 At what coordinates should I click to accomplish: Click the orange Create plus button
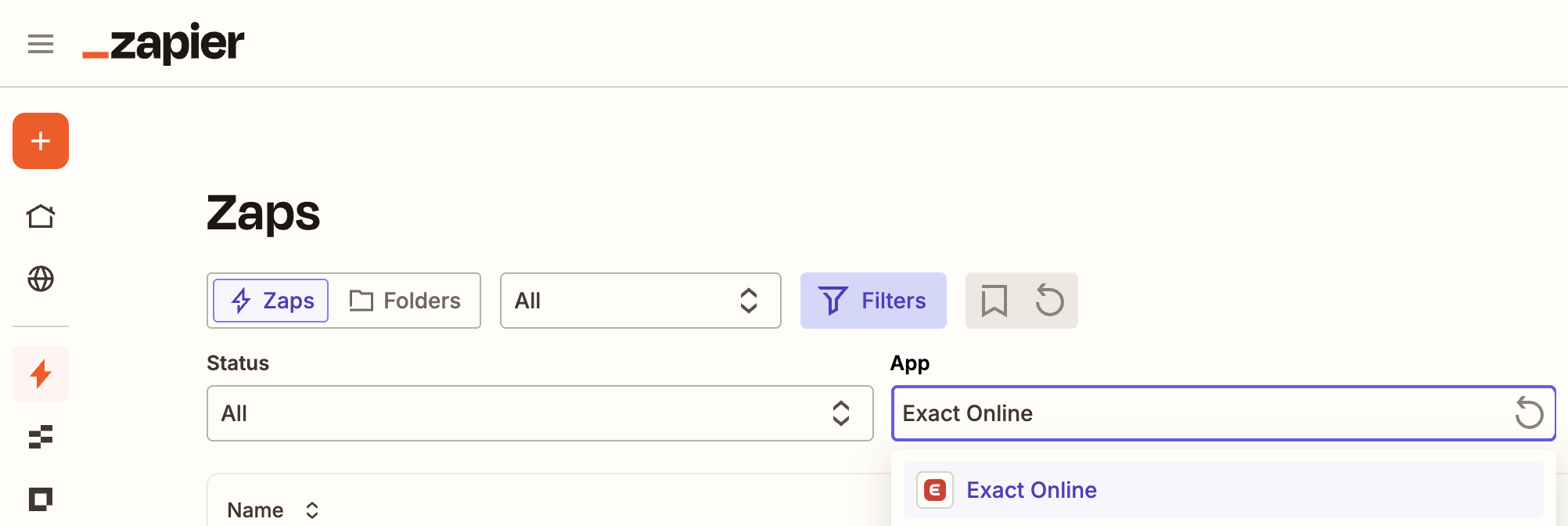[x=41, y=141]
